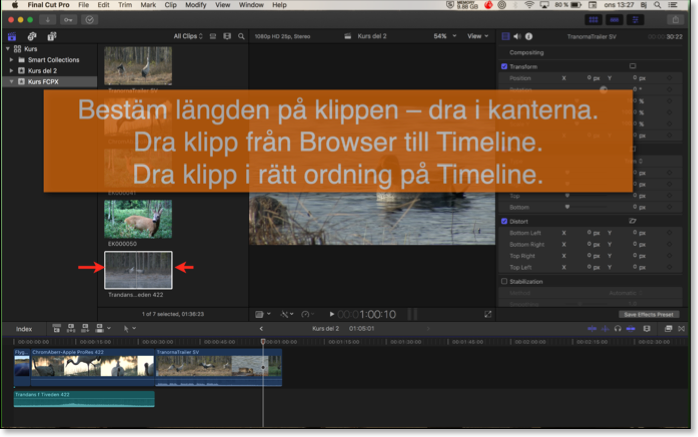This screenshot has height=437, width=698.
Task: Toggle the Inspector panel sliders button
Action: pyautogui.click(x=635, y=20)
